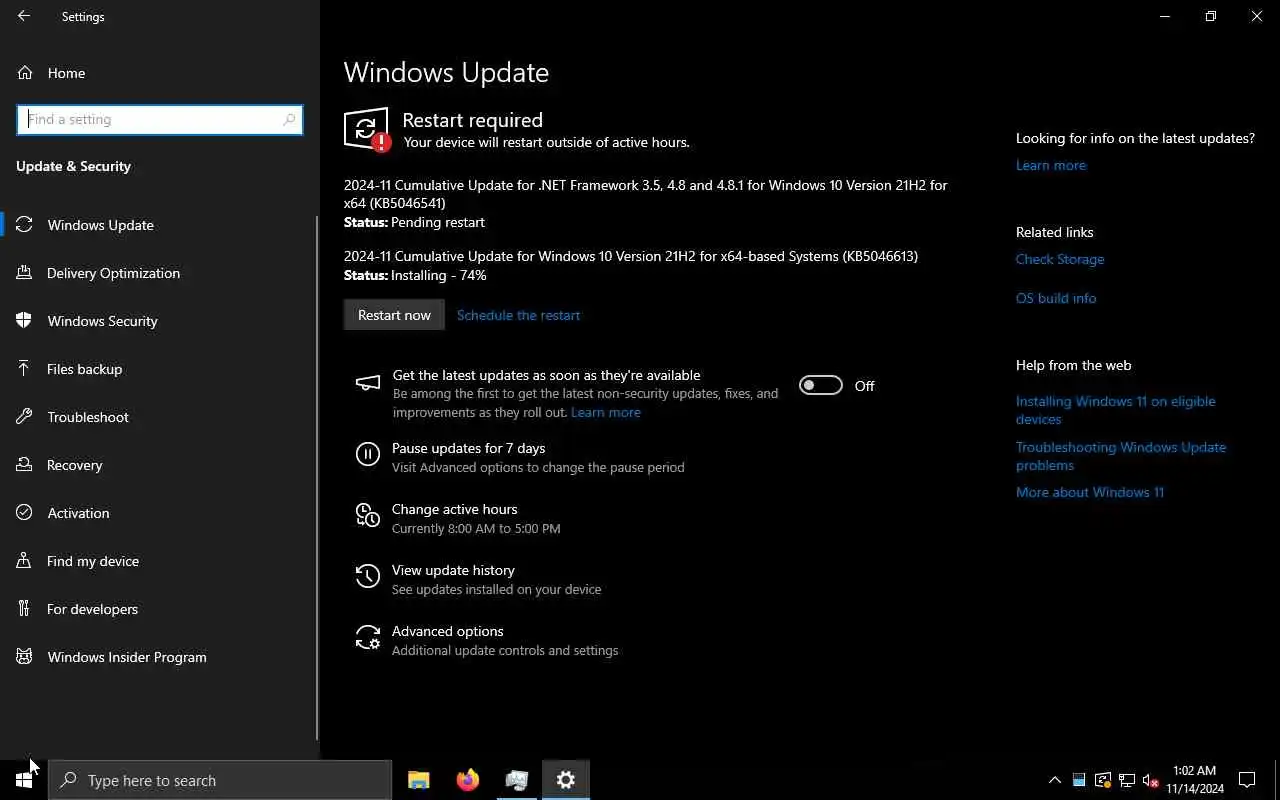The image size is (1280, 800).
Task: Toggle 'Get the latest updates' switch on
Action: pyautogui.click(x=821, y=386)
